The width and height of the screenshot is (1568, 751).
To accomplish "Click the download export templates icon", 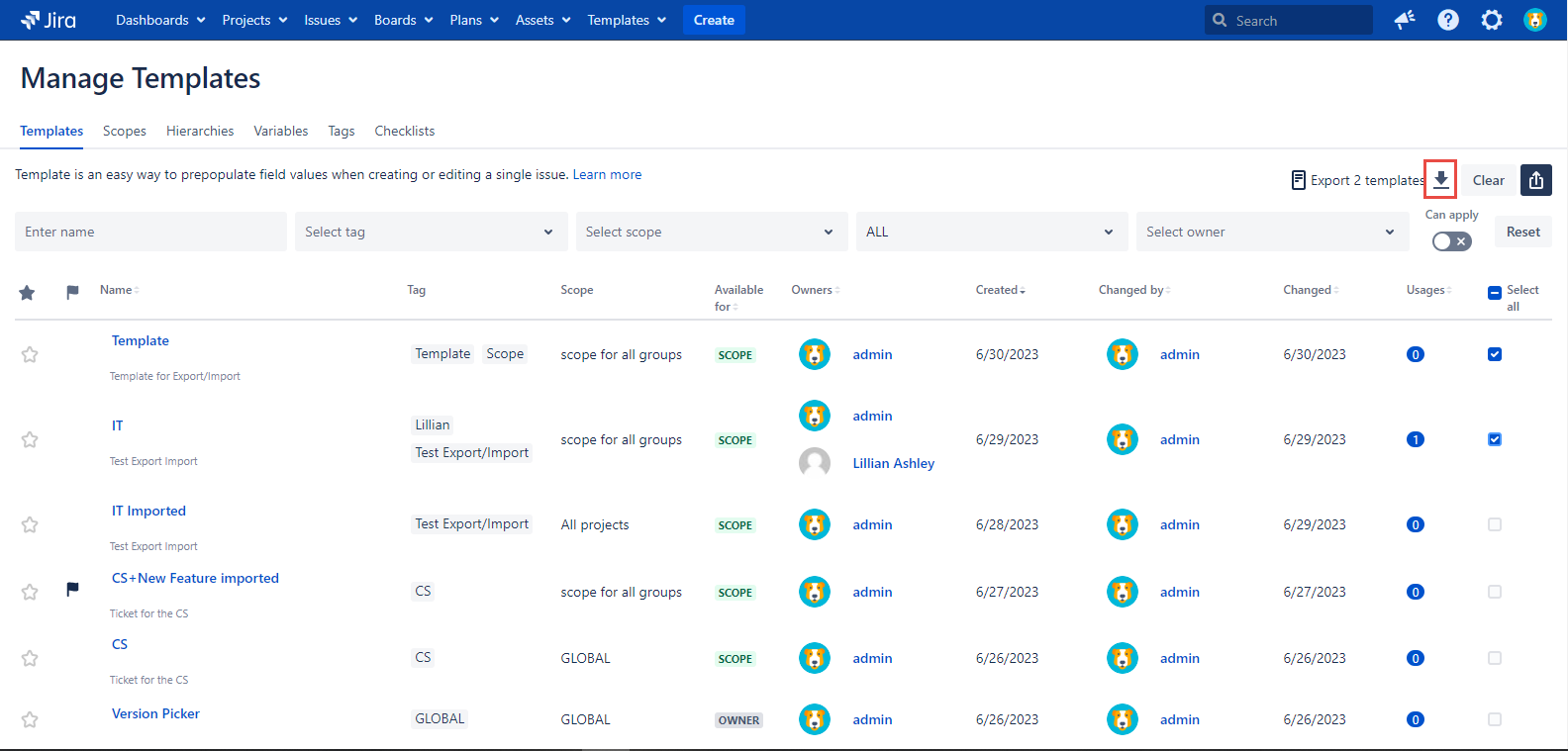I will [x=1440, y=180].
